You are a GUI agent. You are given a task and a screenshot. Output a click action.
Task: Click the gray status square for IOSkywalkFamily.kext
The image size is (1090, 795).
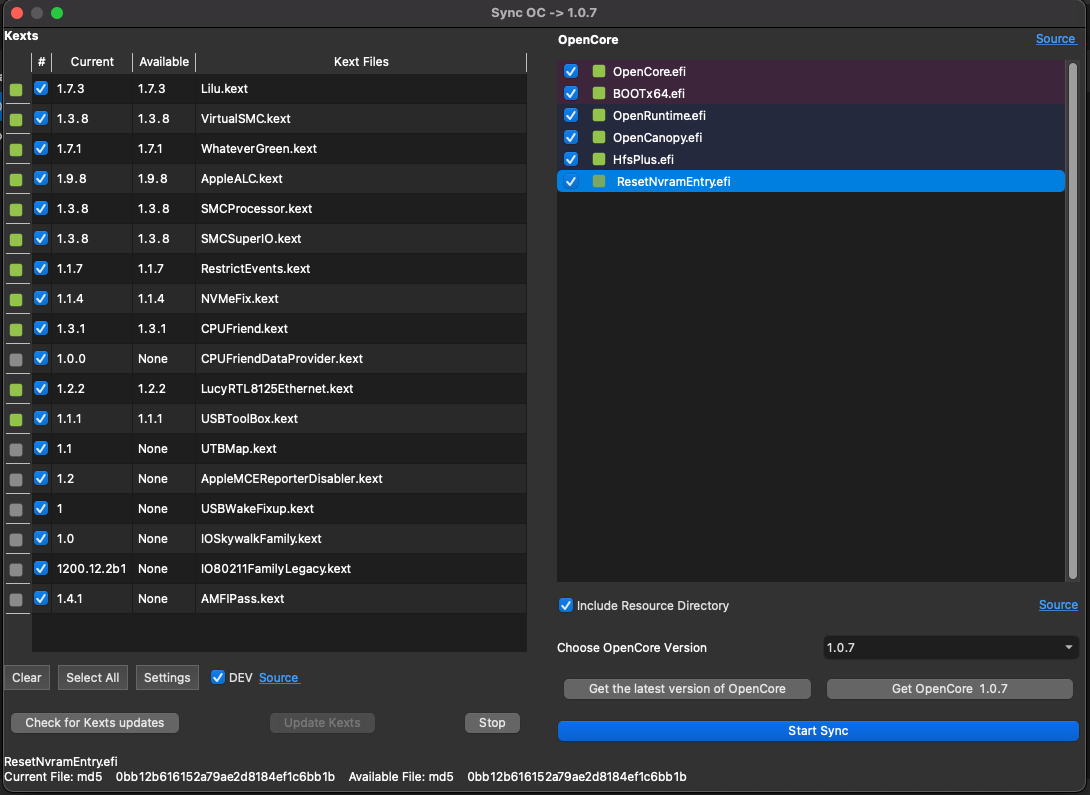coord(16,539)
